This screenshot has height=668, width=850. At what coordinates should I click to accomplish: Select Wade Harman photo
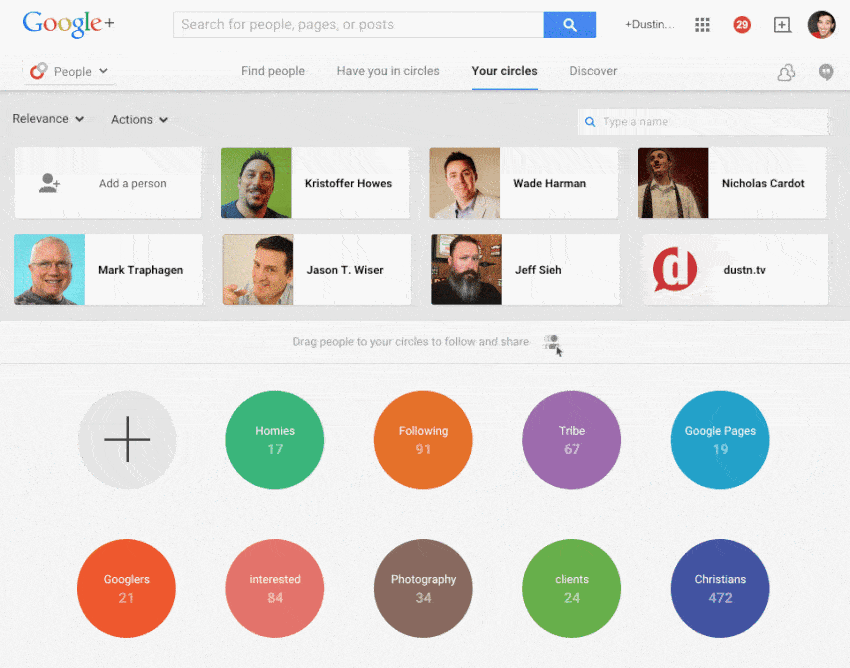(x=465, y=183)
